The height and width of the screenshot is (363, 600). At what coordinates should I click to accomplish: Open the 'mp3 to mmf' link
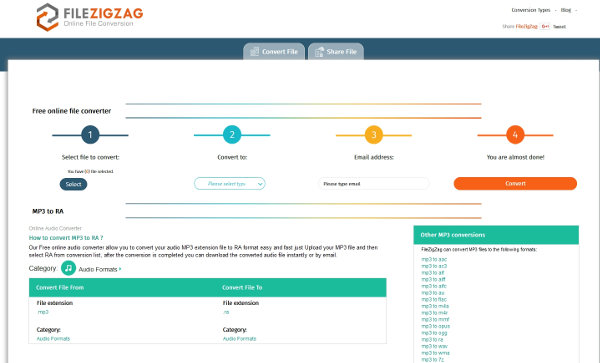435,319
